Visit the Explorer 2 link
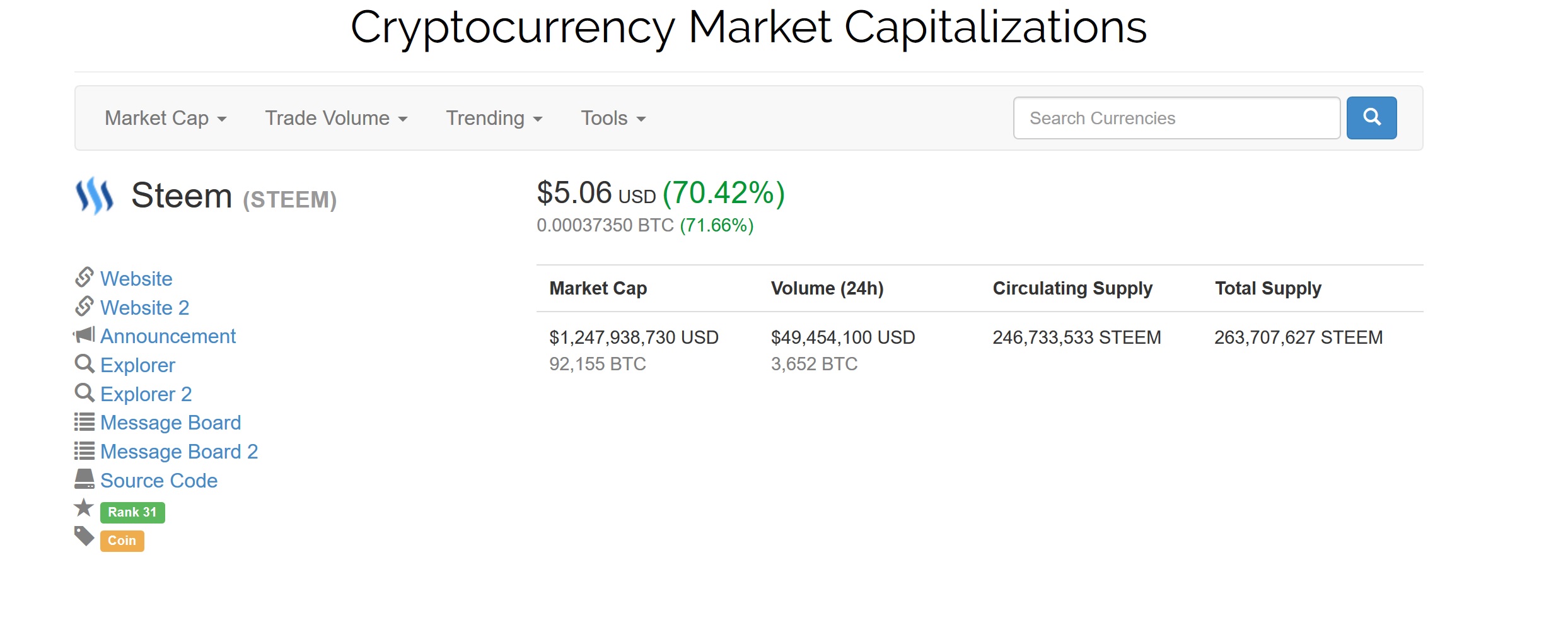Viewport: 1568px width, 632px height. pos(146,394)
